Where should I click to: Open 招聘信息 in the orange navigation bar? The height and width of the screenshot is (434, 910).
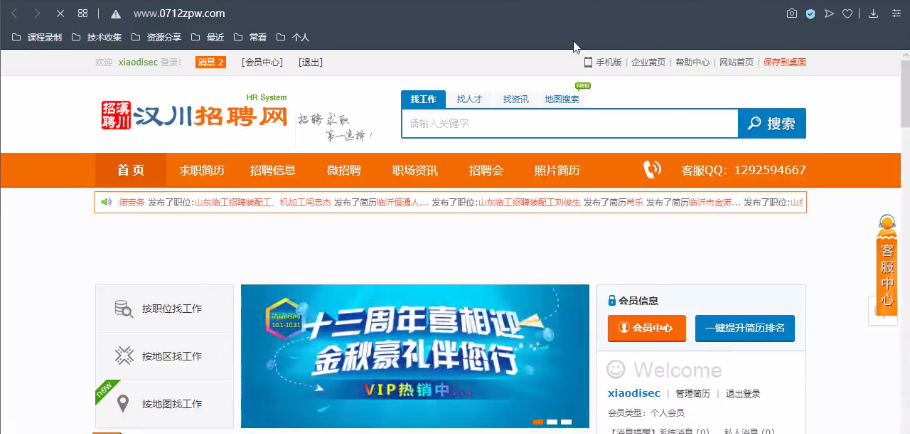[272, 169]
